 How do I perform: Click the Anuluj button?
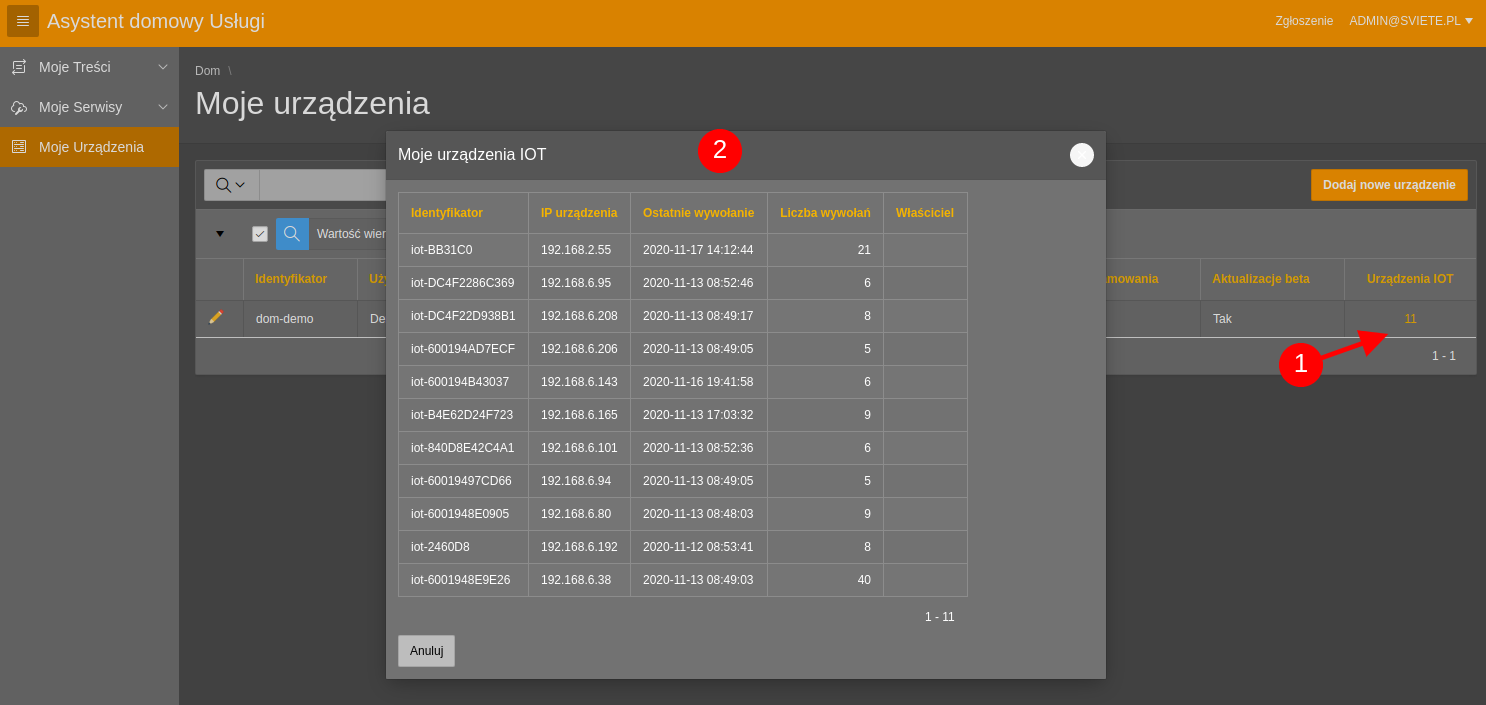click(426, 651)
